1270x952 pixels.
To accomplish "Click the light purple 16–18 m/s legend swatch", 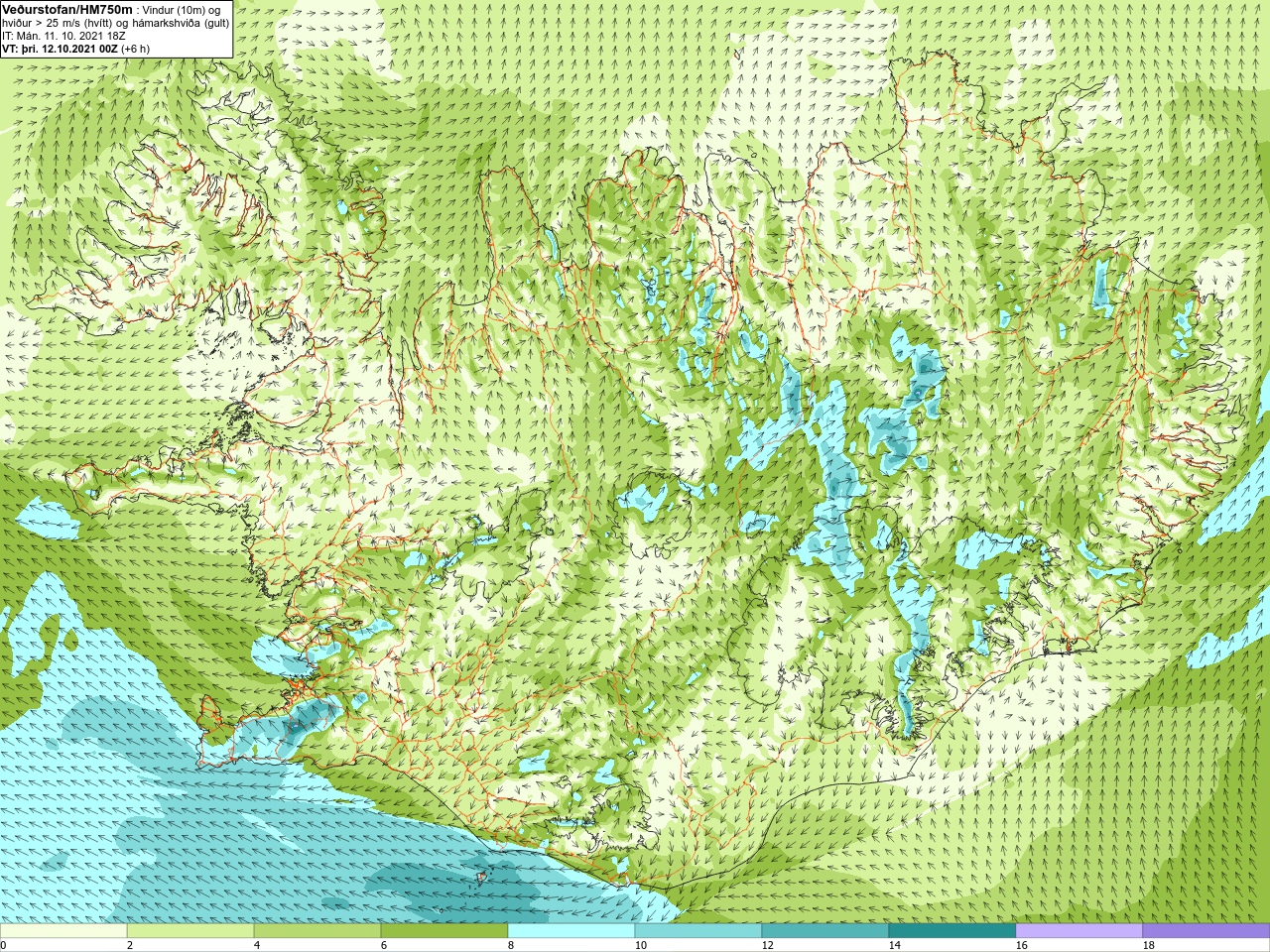I will (x=1079, y=931).
